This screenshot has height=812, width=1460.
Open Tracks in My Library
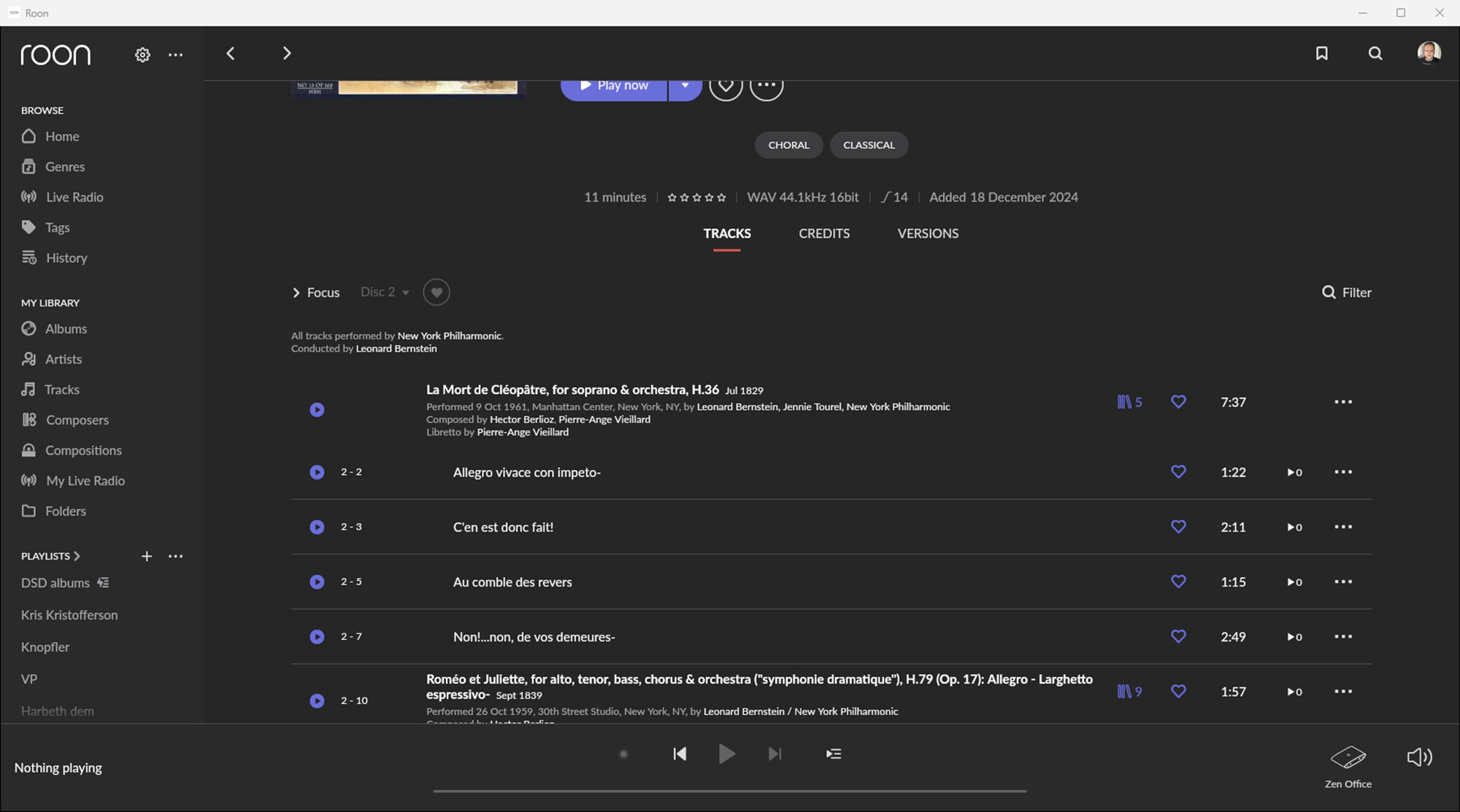50,390
